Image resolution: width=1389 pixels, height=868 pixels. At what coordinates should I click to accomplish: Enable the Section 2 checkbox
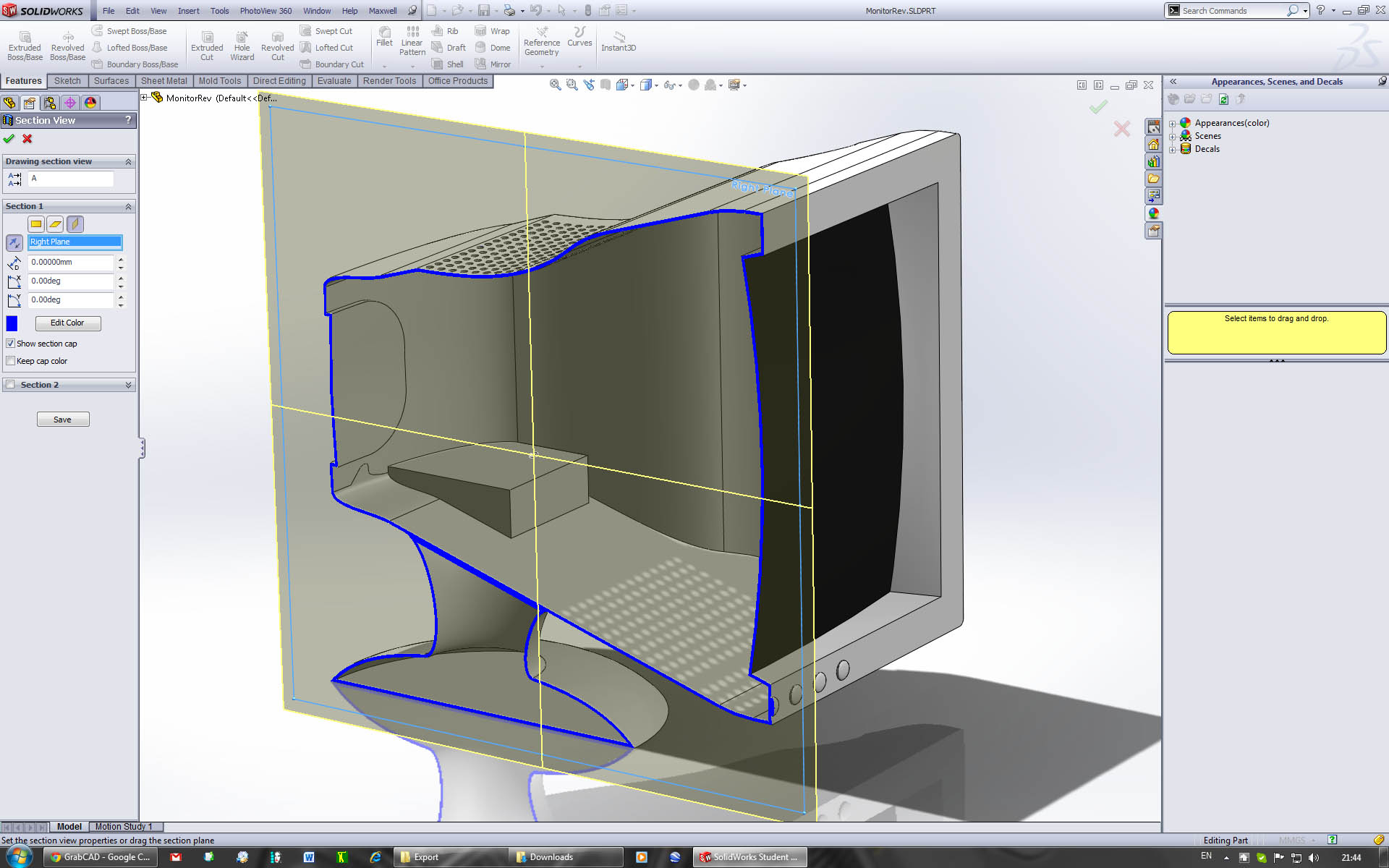coord(11,385)
